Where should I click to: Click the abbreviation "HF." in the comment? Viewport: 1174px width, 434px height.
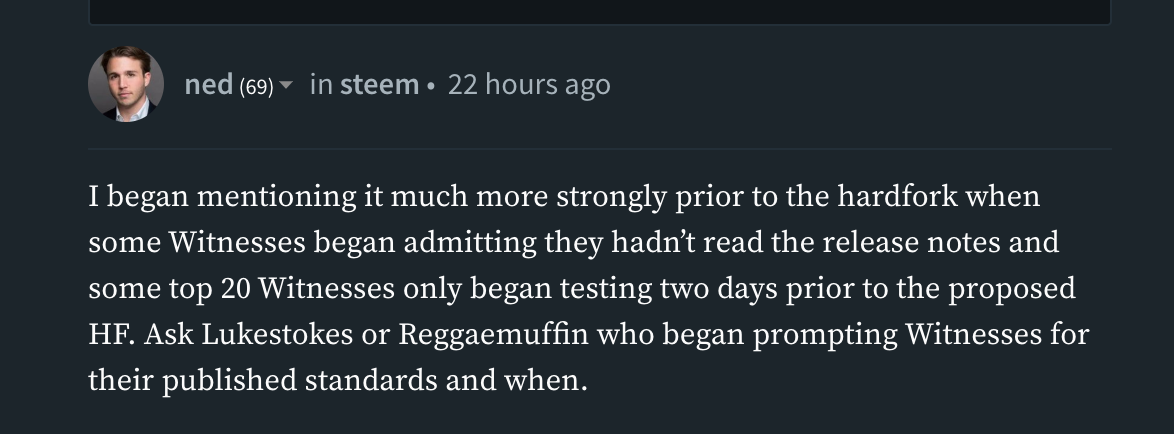pos(111,334)
